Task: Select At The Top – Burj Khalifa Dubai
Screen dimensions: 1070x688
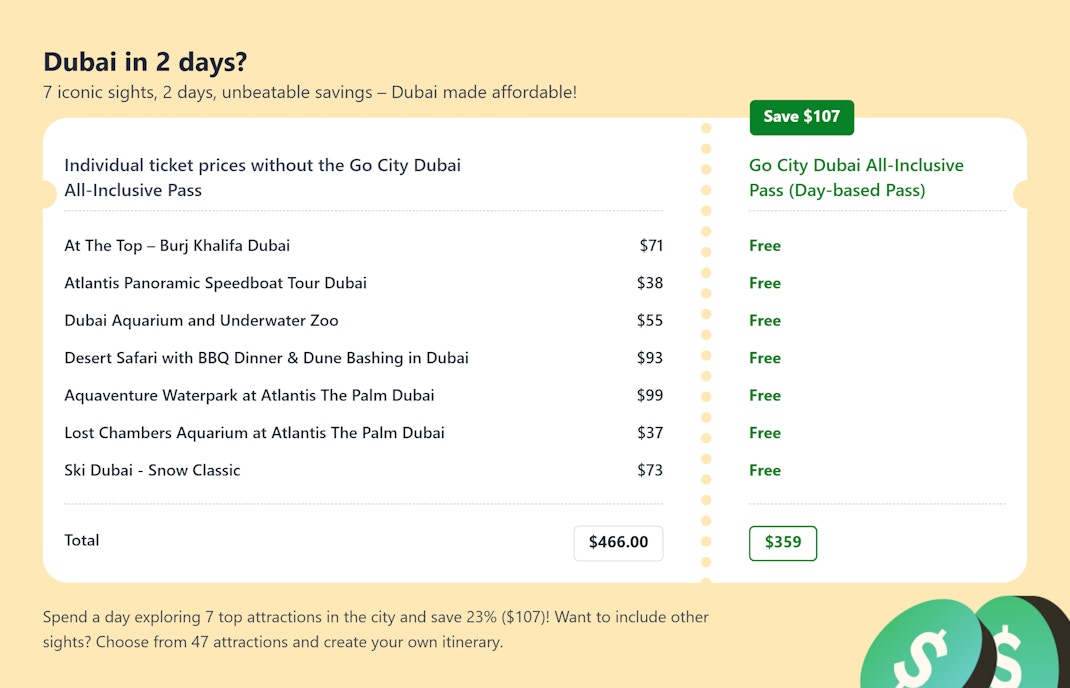Action: click(177, 246)
